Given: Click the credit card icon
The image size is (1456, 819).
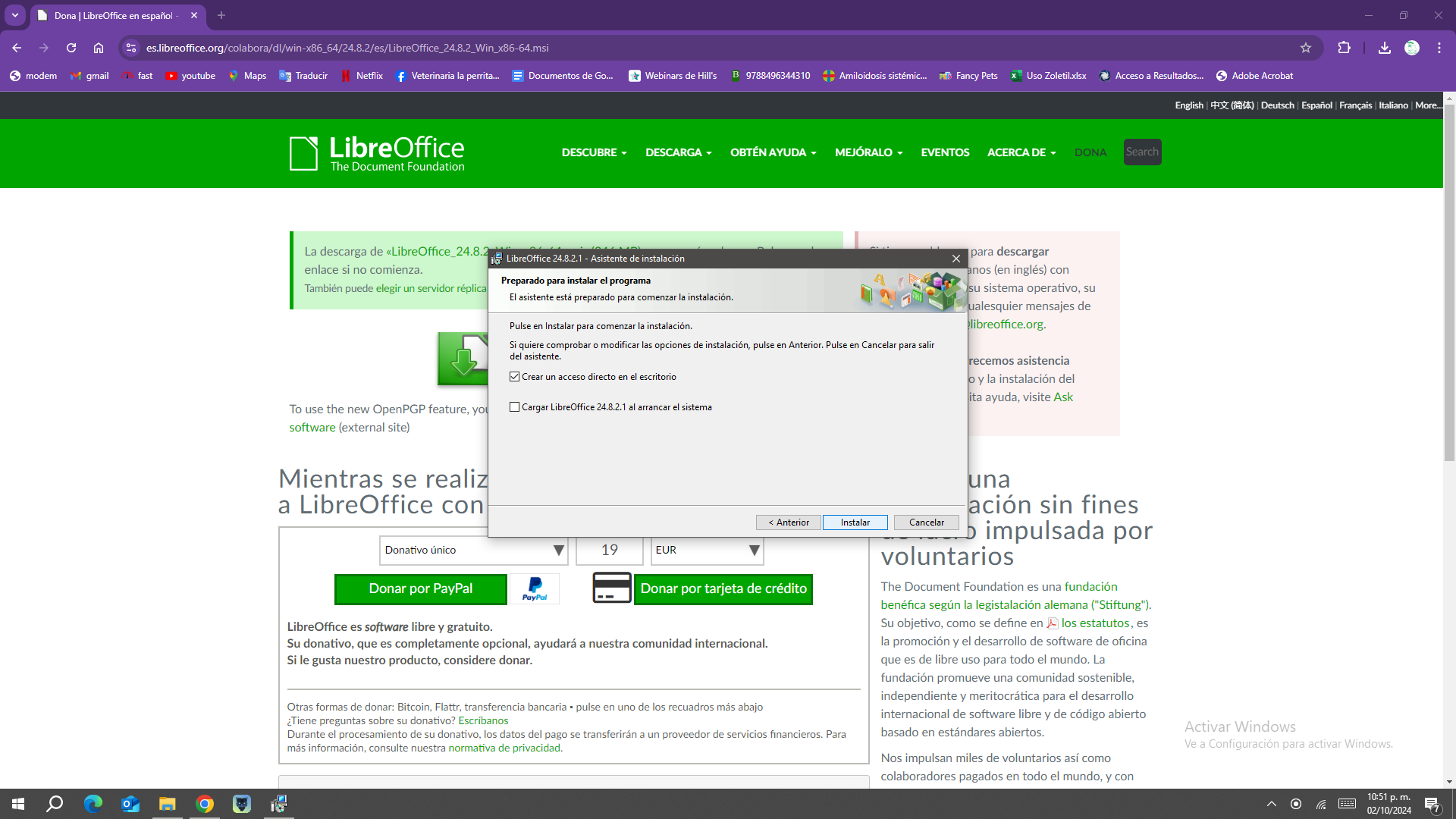Looking at the screenshot, I should tap(612, 588).
